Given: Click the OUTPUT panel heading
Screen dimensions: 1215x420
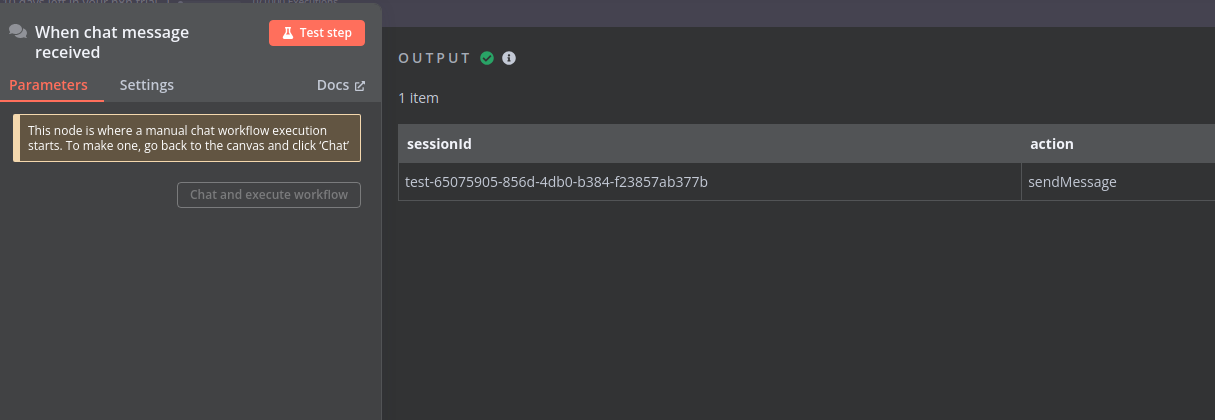Looking at the screenshot, I should click(x=434, y=58).
